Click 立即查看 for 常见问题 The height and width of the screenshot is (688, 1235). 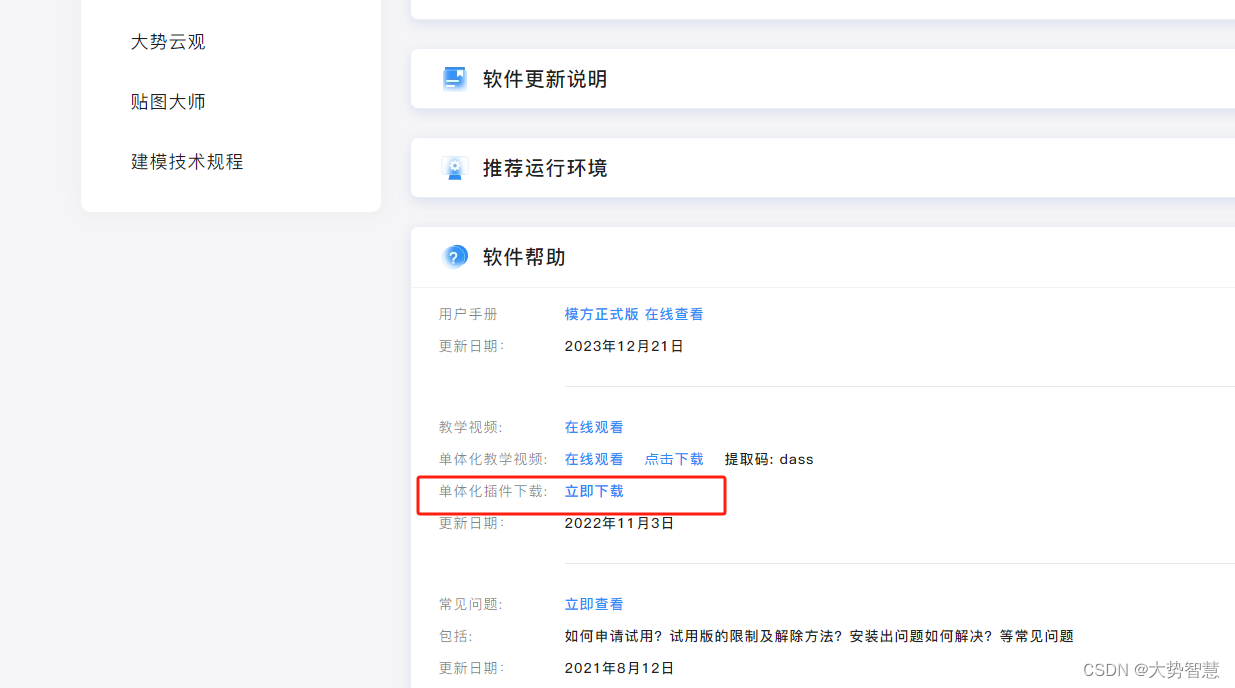click(x=594, y=604)
